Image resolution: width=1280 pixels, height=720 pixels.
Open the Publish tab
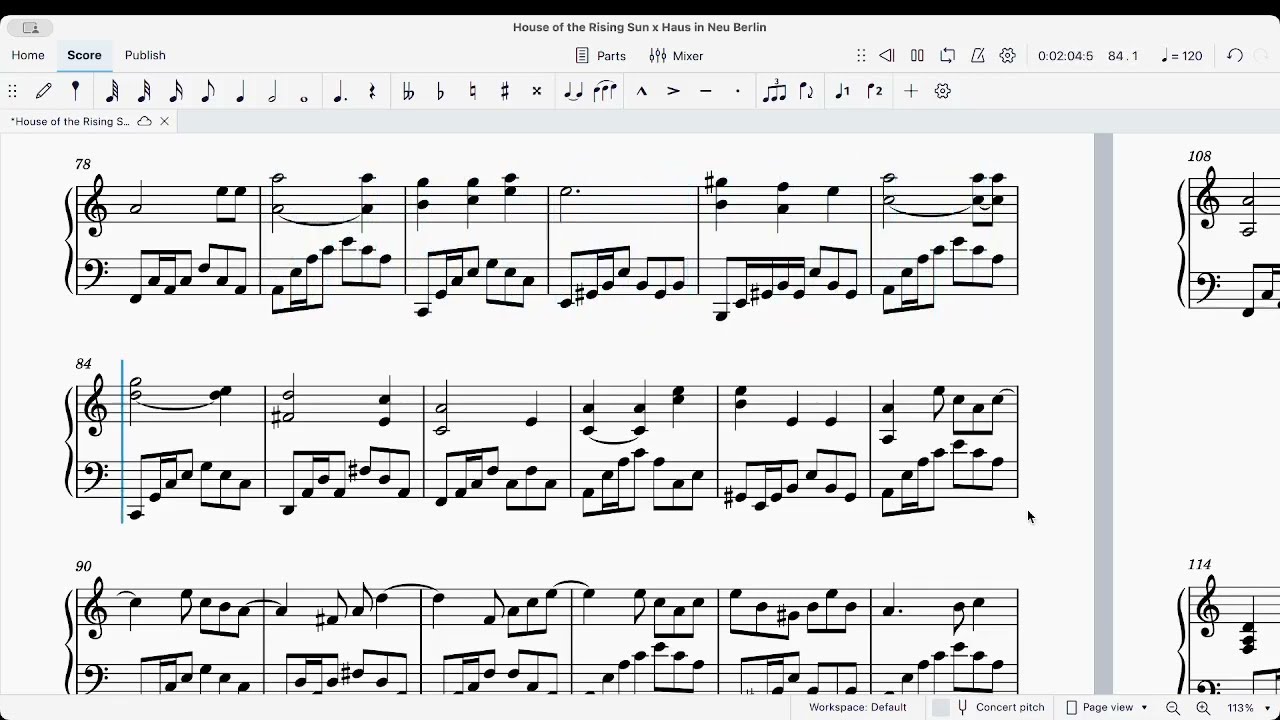pos(145,56)
